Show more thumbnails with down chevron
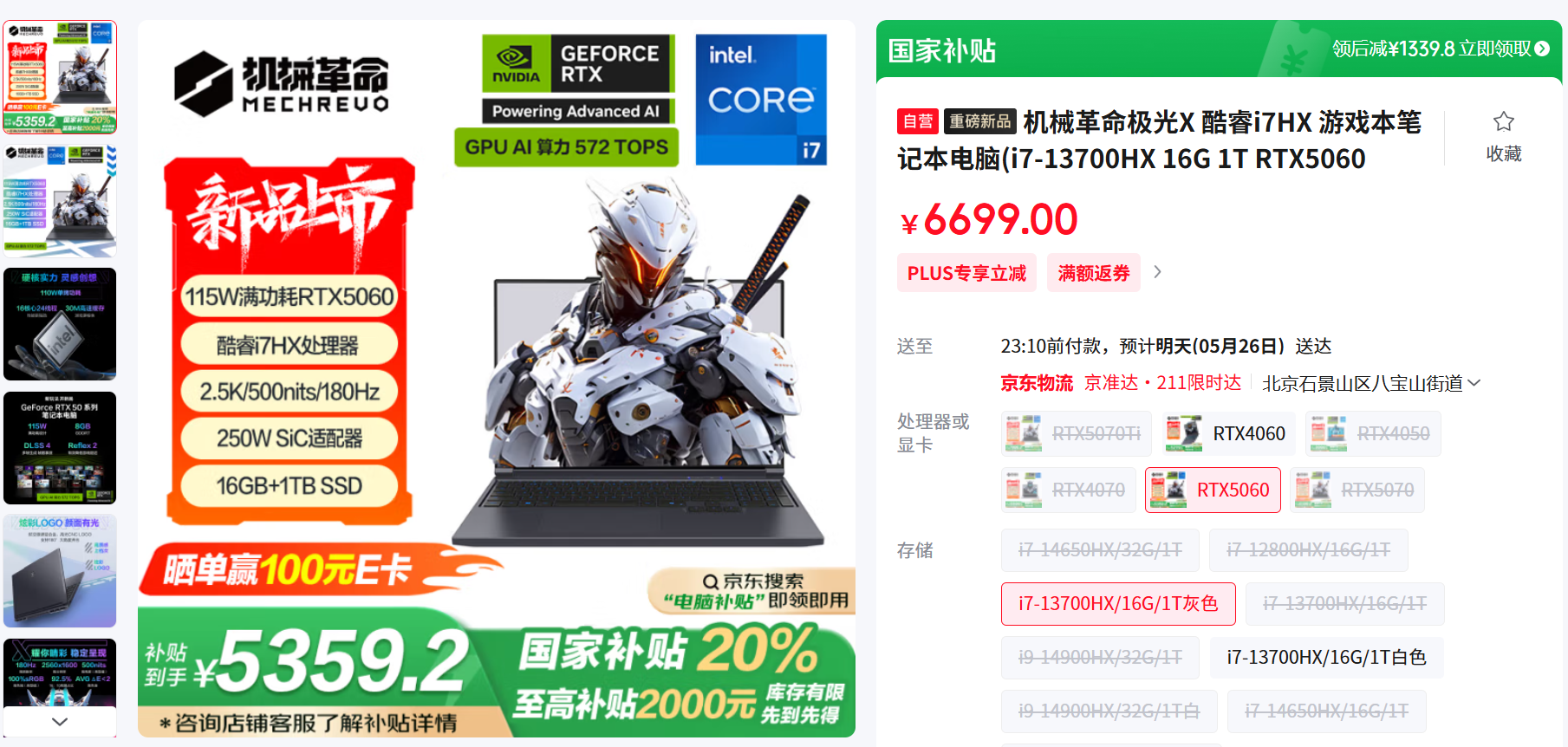The width and height of the screenshot is (1568, 747). tap(60, 721)
